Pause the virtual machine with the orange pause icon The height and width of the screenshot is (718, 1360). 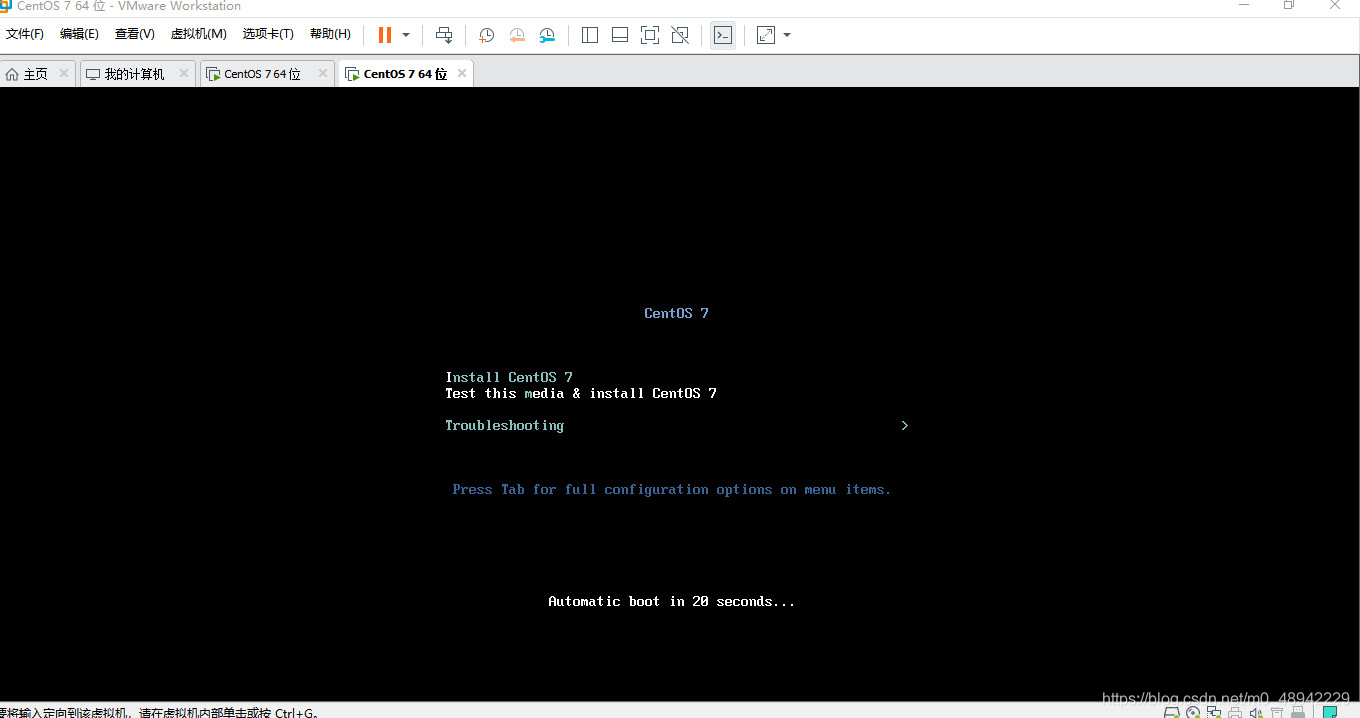[385, 35]
